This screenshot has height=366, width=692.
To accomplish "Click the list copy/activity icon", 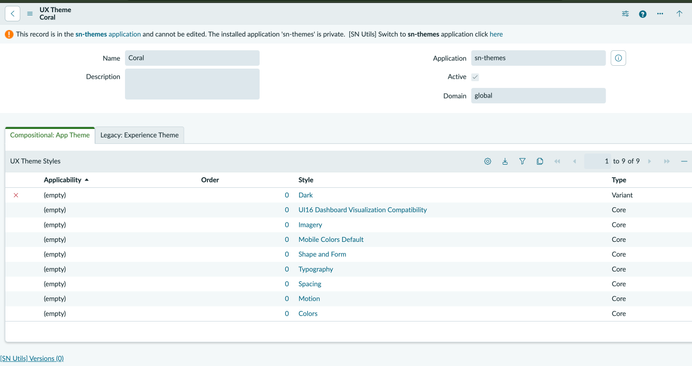I will (x=540, y=161).
